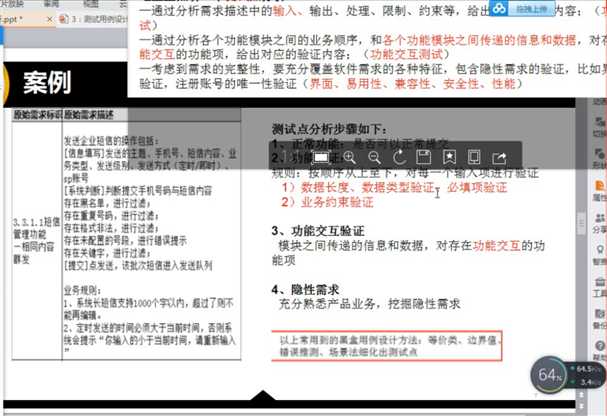Click the fit-to-window icon in floating toolbar

321,157
